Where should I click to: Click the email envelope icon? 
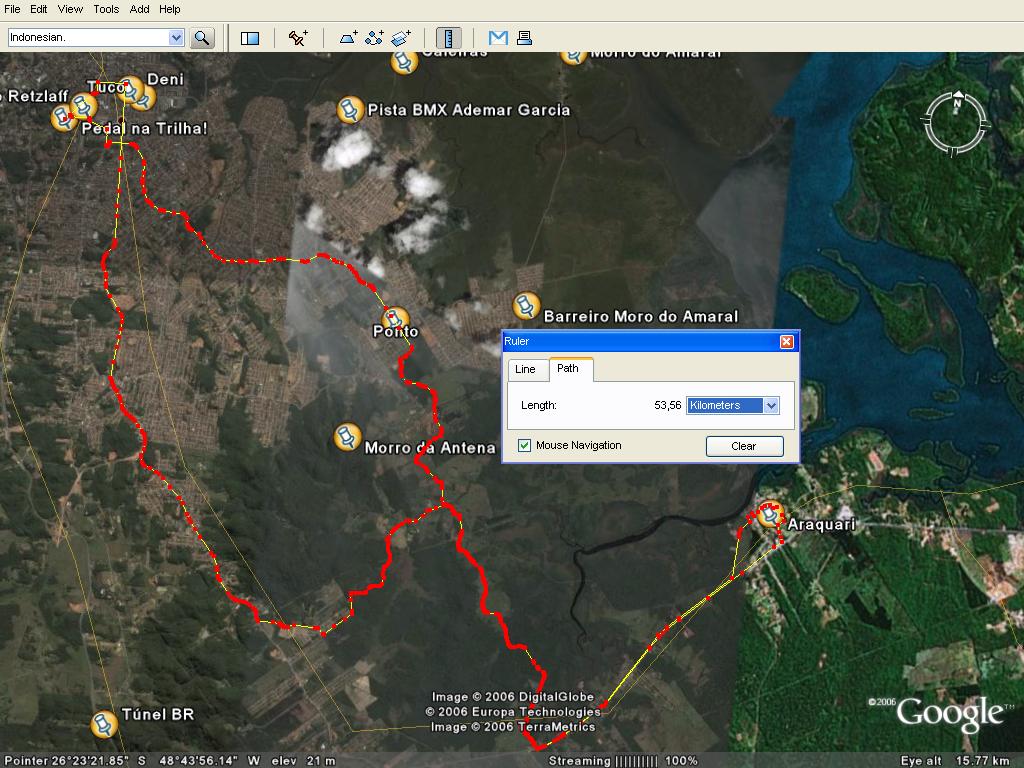498,38
